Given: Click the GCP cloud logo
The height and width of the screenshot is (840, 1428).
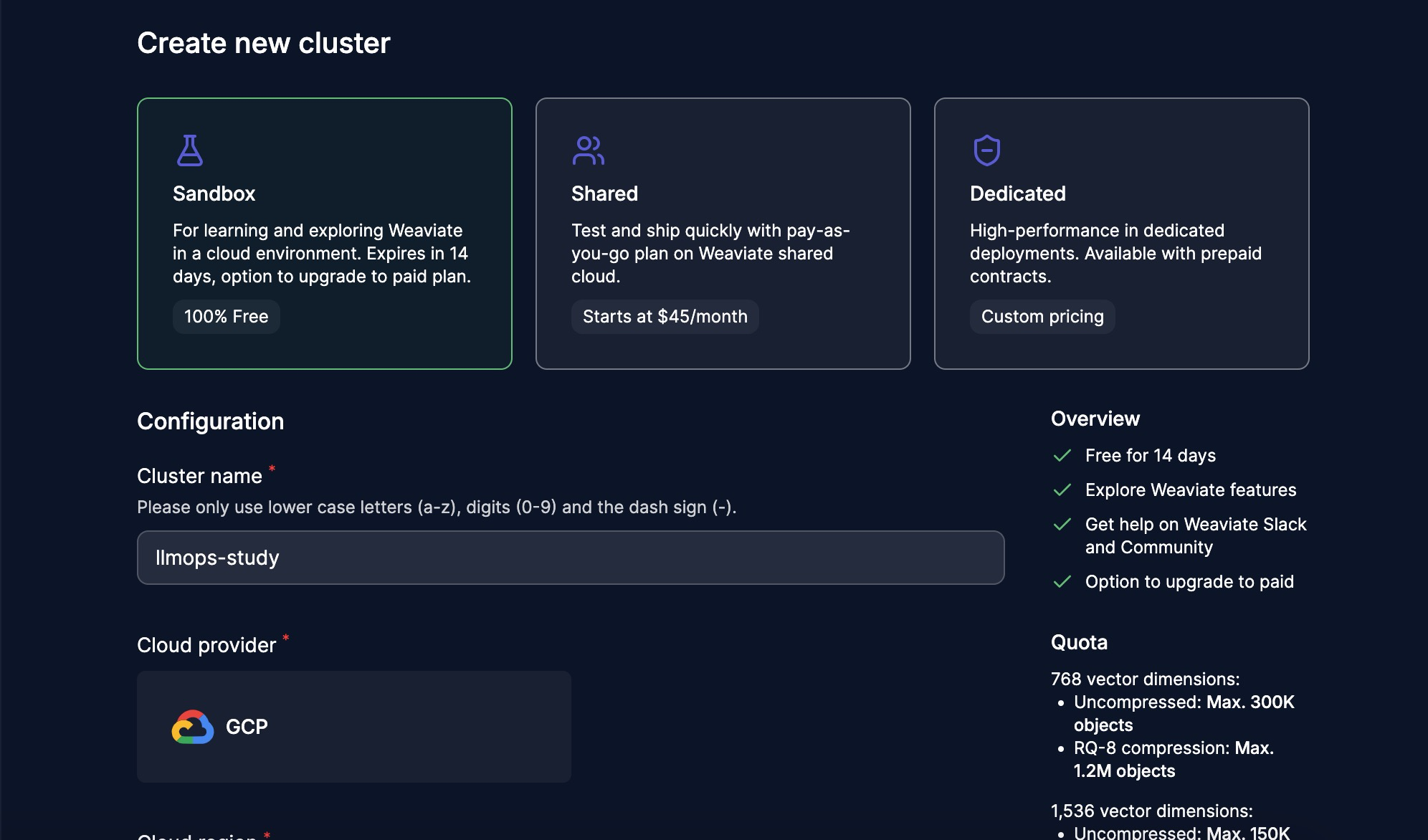Looking at the screenshot, I should (193, 727).
